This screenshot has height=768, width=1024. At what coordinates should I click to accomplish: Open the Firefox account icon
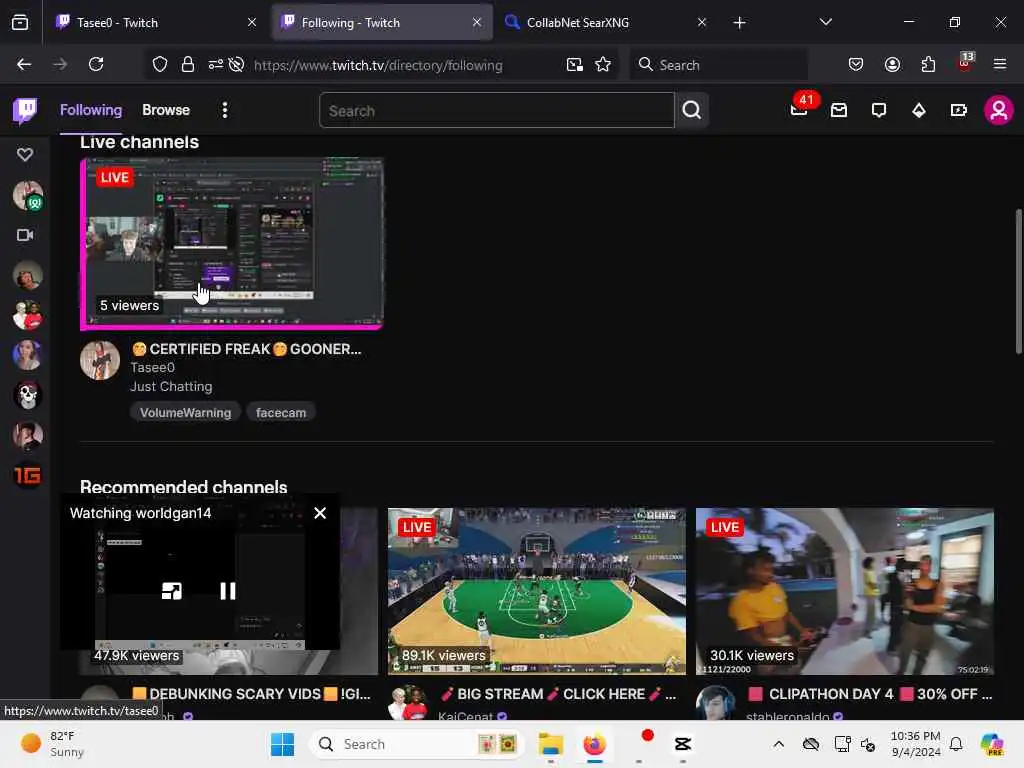[x=892, y=64]
